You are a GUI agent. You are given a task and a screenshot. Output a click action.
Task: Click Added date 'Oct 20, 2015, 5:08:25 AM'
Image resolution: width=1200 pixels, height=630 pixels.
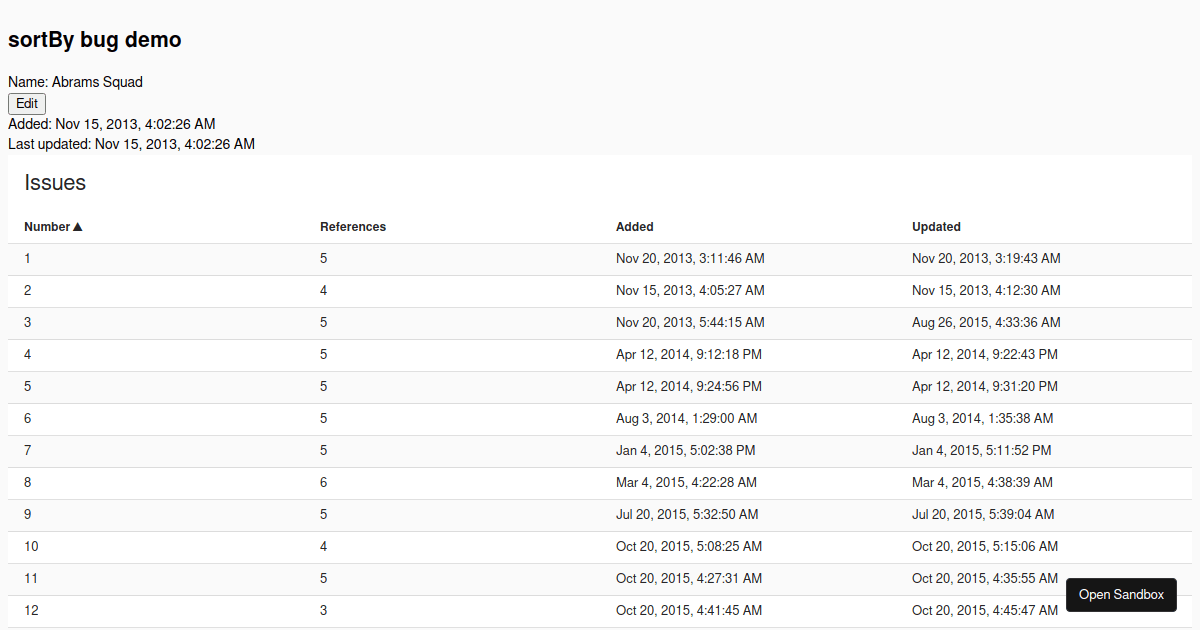coord(689,547)
